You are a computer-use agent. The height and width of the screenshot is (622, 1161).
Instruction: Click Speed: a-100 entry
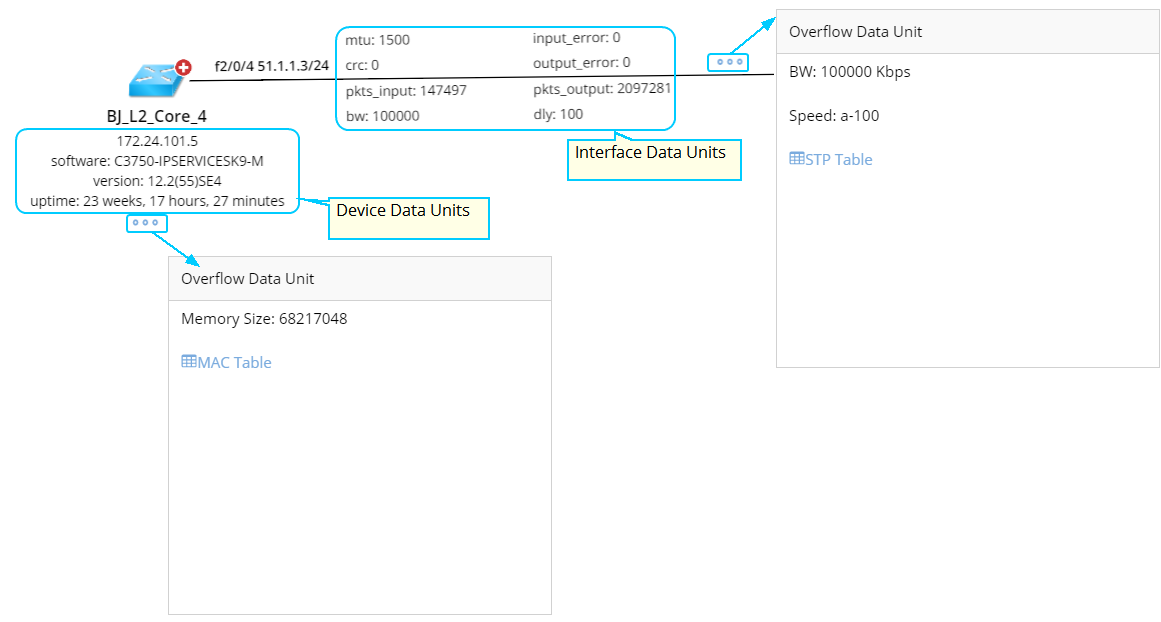(x=834, y=116)
